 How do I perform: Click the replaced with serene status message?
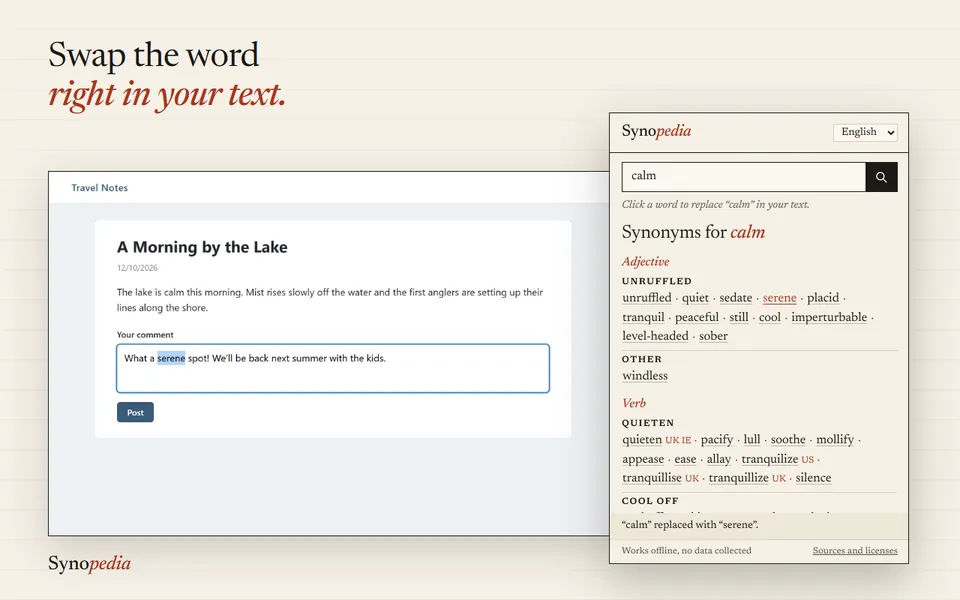coord(690,525)
